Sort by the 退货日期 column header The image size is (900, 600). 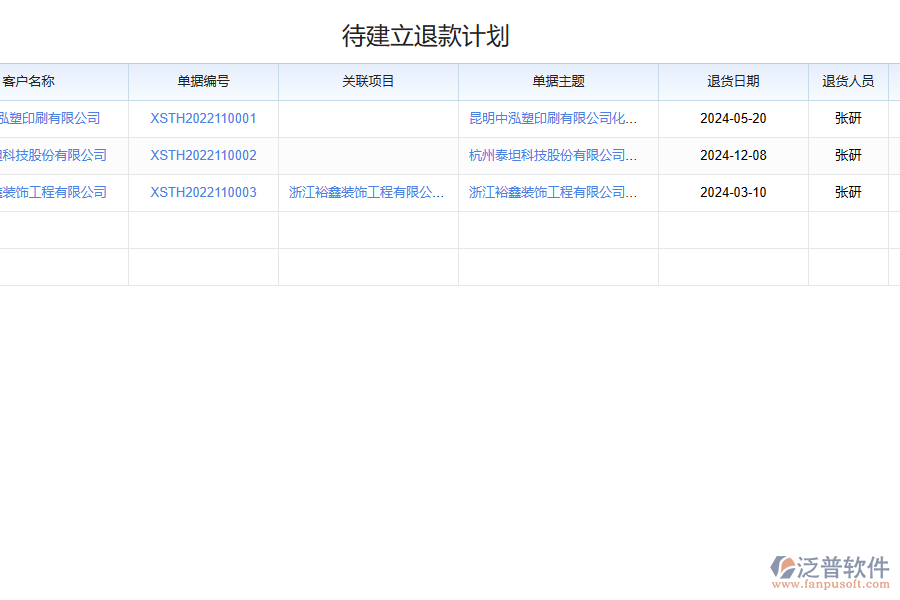(x=733, y=82)
